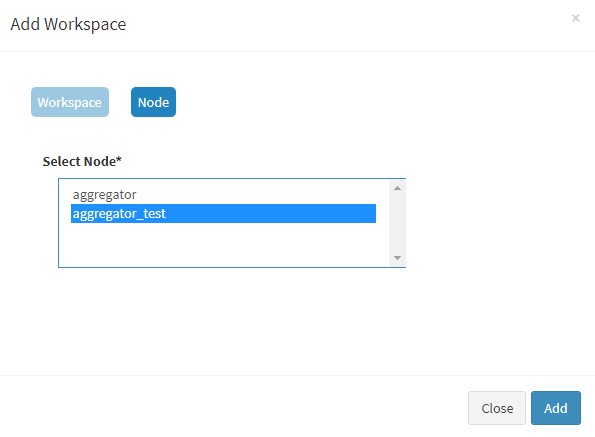595x437 pixels.
Task: Click the node list scroll-down arrow
Action: (x=397, y=258)
